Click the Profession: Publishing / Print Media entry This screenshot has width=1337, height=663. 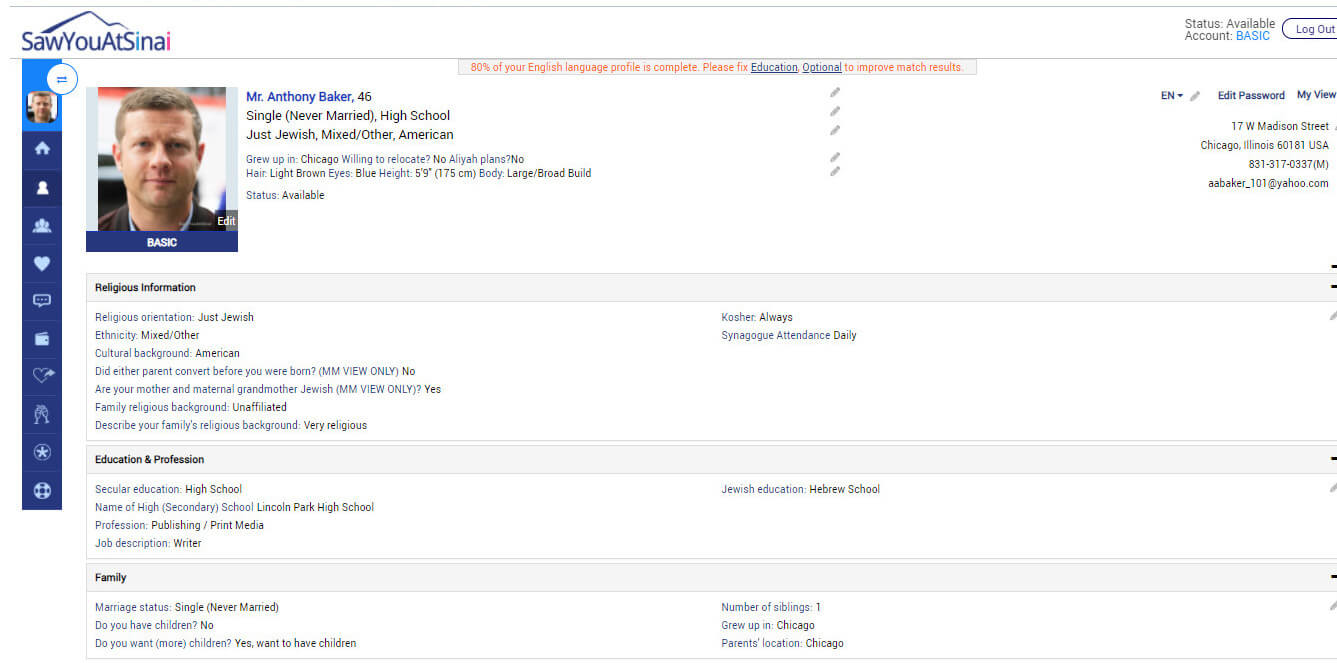pyautogui.click(x=179, y=526)
